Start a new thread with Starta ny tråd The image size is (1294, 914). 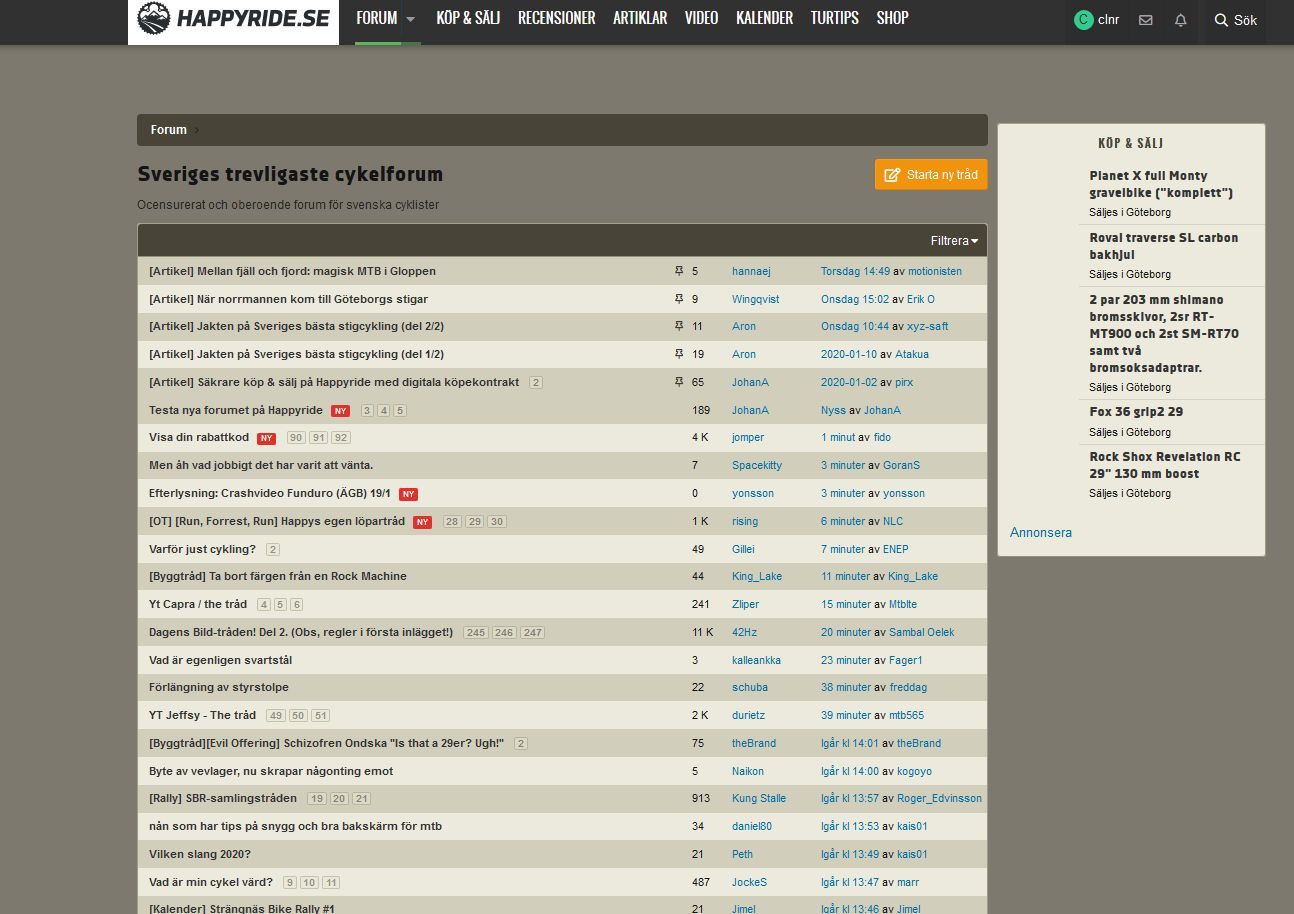pos(931,175)
